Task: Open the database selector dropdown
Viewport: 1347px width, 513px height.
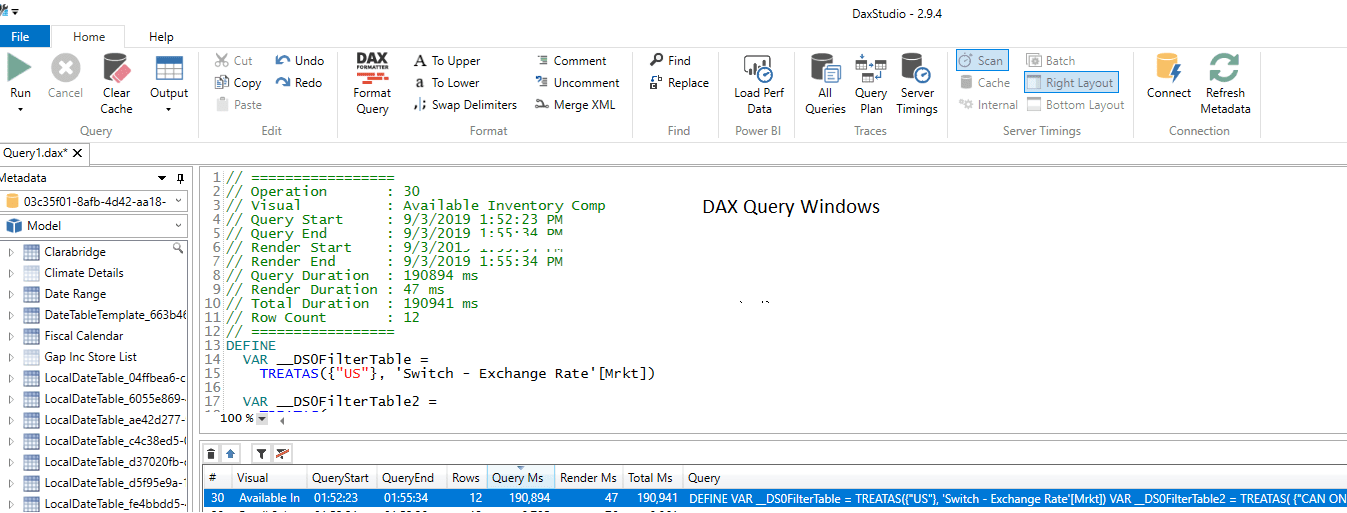Action: (x=177, y=201)
